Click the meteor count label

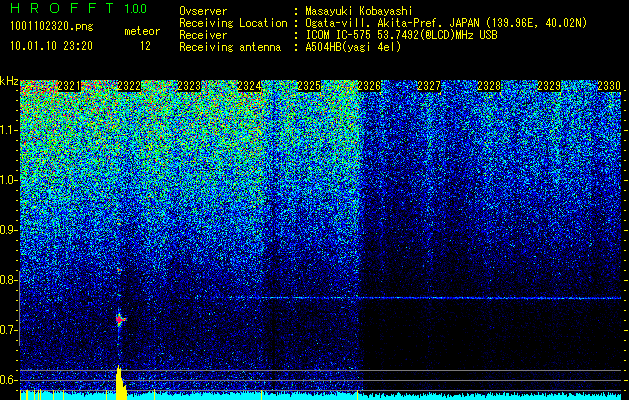coord(142,31)
